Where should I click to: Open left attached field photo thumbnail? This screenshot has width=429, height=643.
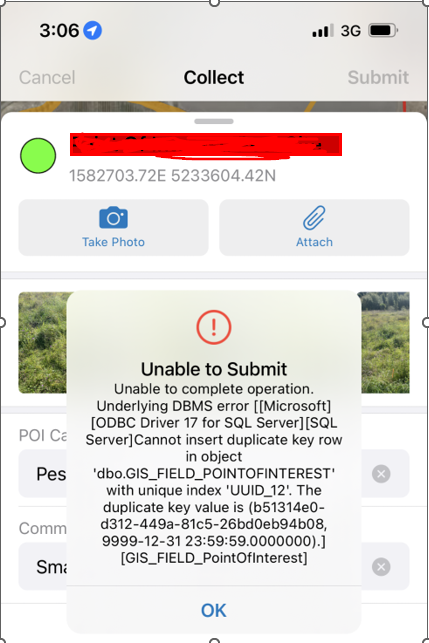(43, 342)
